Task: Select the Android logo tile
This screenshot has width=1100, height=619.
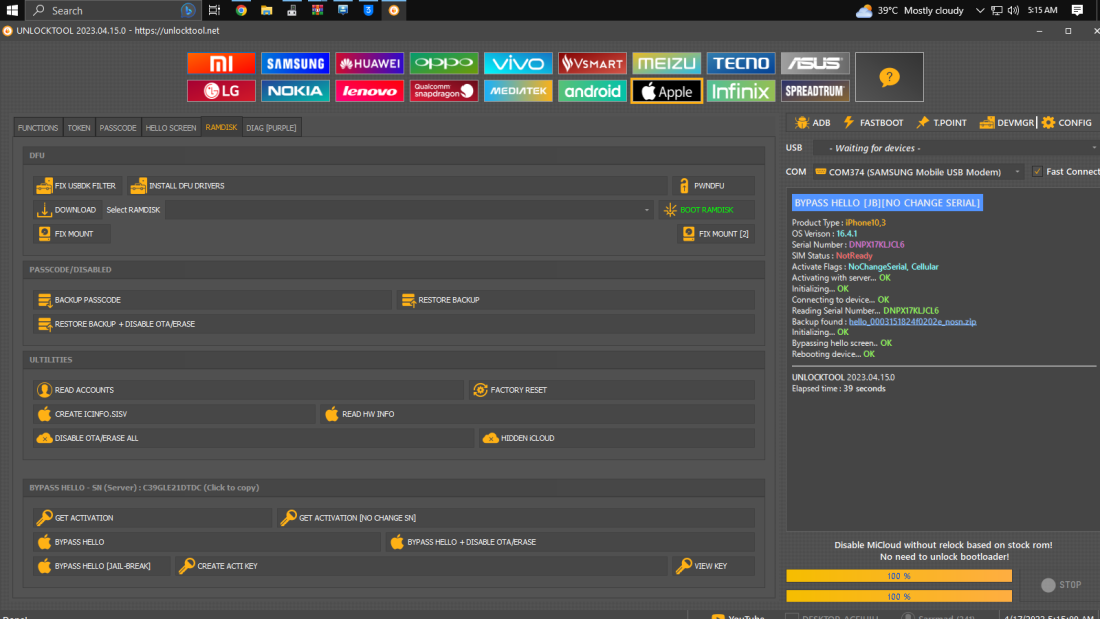Action: pyautogui.click(x=592, y=91)
